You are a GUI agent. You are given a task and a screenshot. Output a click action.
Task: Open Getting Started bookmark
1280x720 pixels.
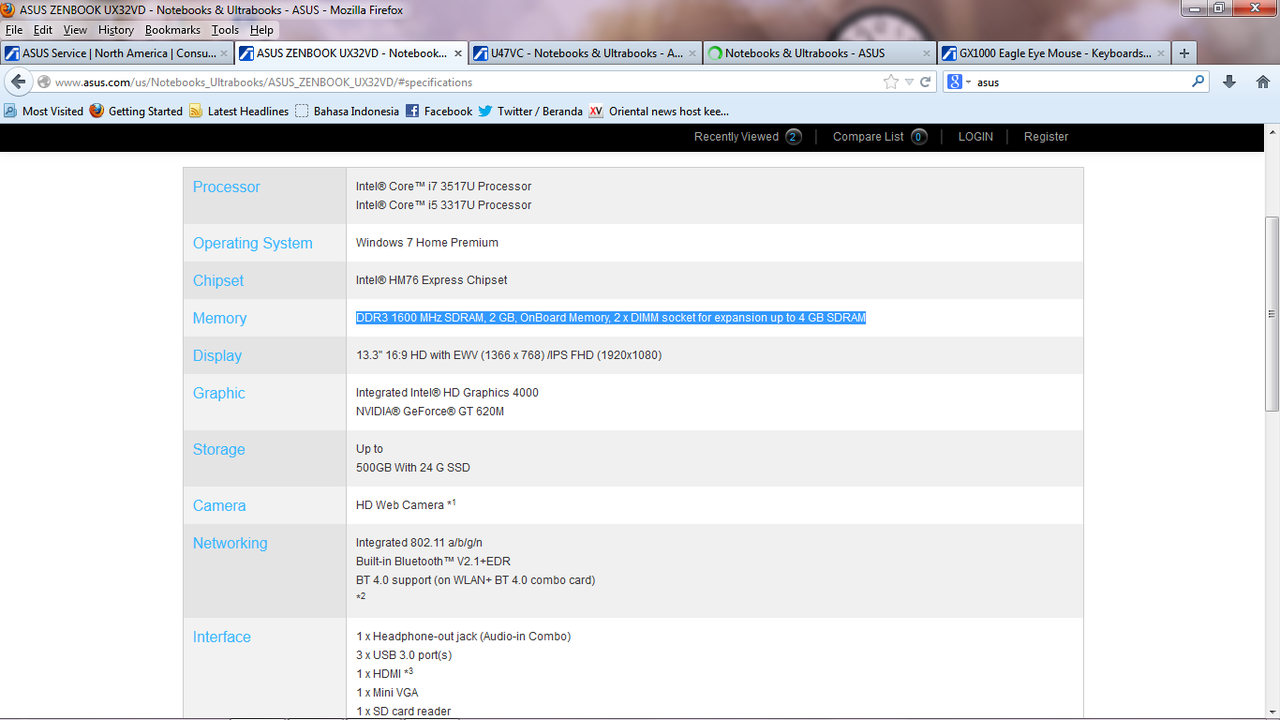pos(136,111)
